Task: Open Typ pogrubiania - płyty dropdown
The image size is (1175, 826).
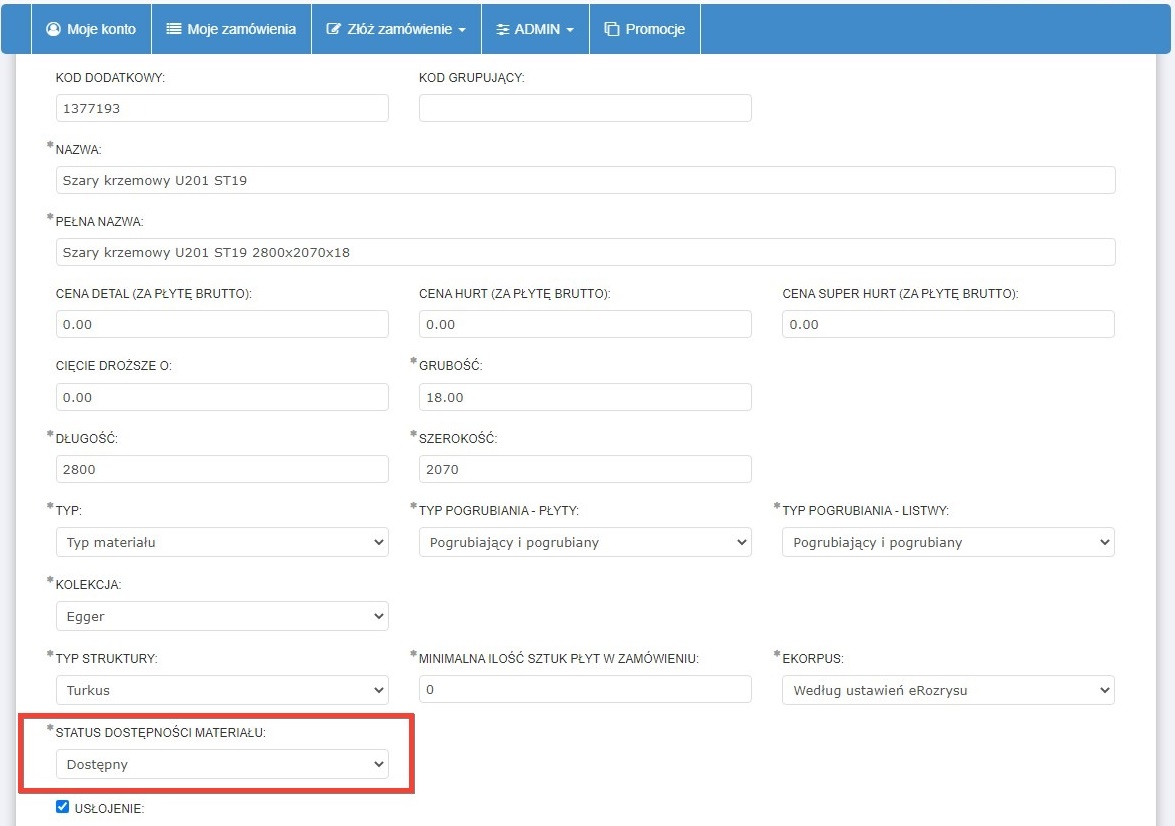Action: [584, 542]
